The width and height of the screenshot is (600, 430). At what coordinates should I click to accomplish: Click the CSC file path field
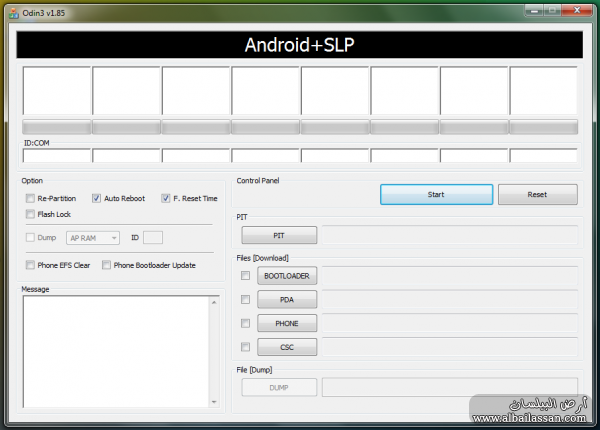click(450, 347)
